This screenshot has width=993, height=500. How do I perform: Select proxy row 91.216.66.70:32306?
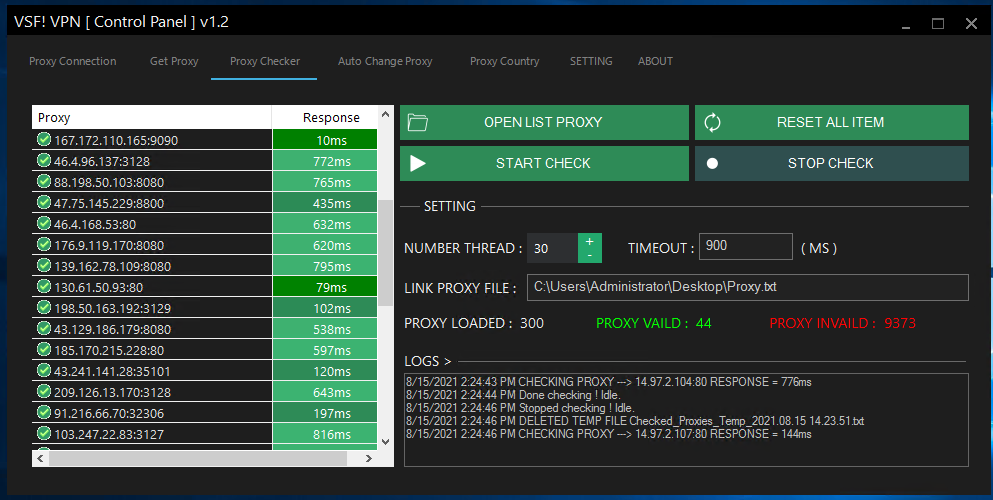pos(205,413)
